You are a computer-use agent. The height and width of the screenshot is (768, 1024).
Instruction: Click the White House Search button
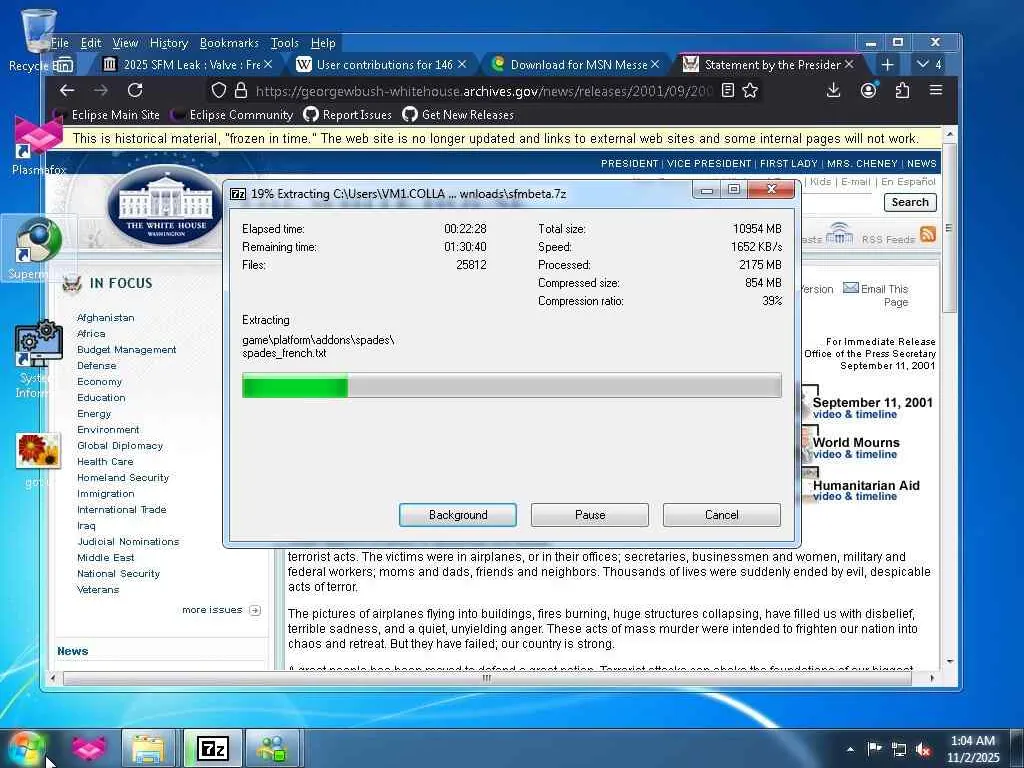tap(910, 202)
